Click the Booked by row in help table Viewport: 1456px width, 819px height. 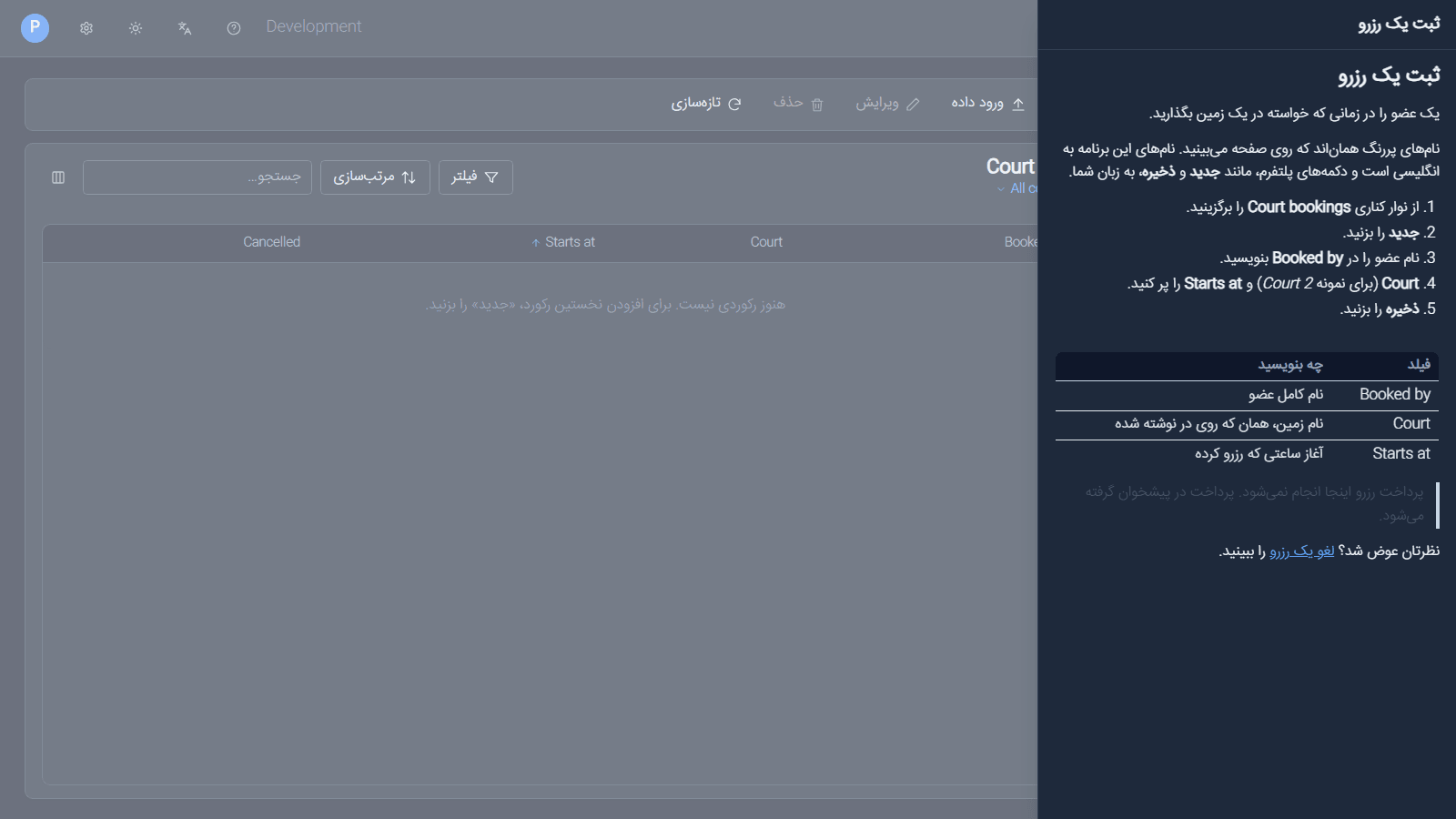point(1247,395)
